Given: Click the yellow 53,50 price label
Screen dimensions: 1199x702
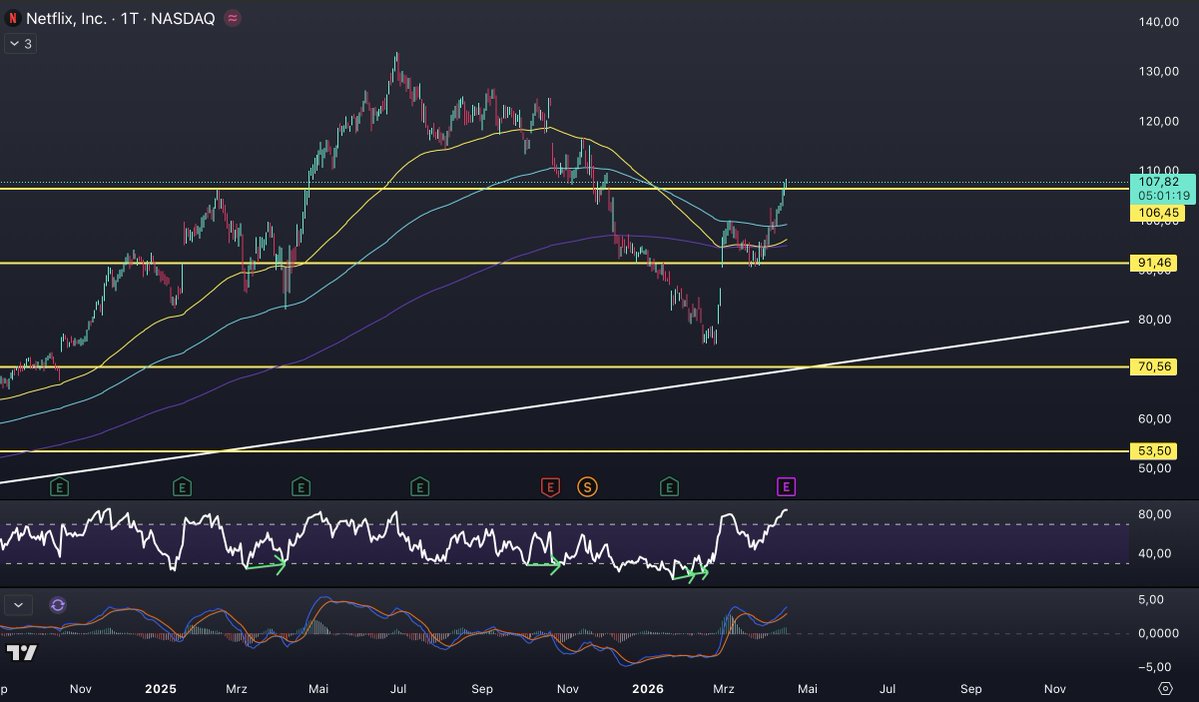Looking at the screenshot, I should click(x=1153, y=451).
